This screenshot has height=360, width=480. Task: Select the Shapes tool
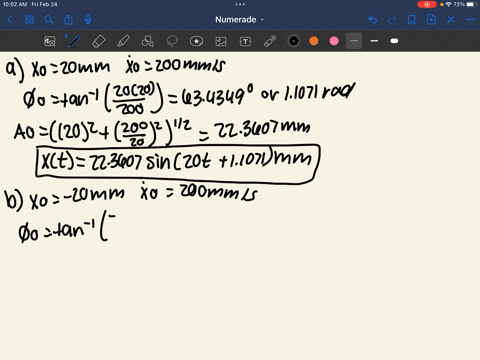(148, 41)
